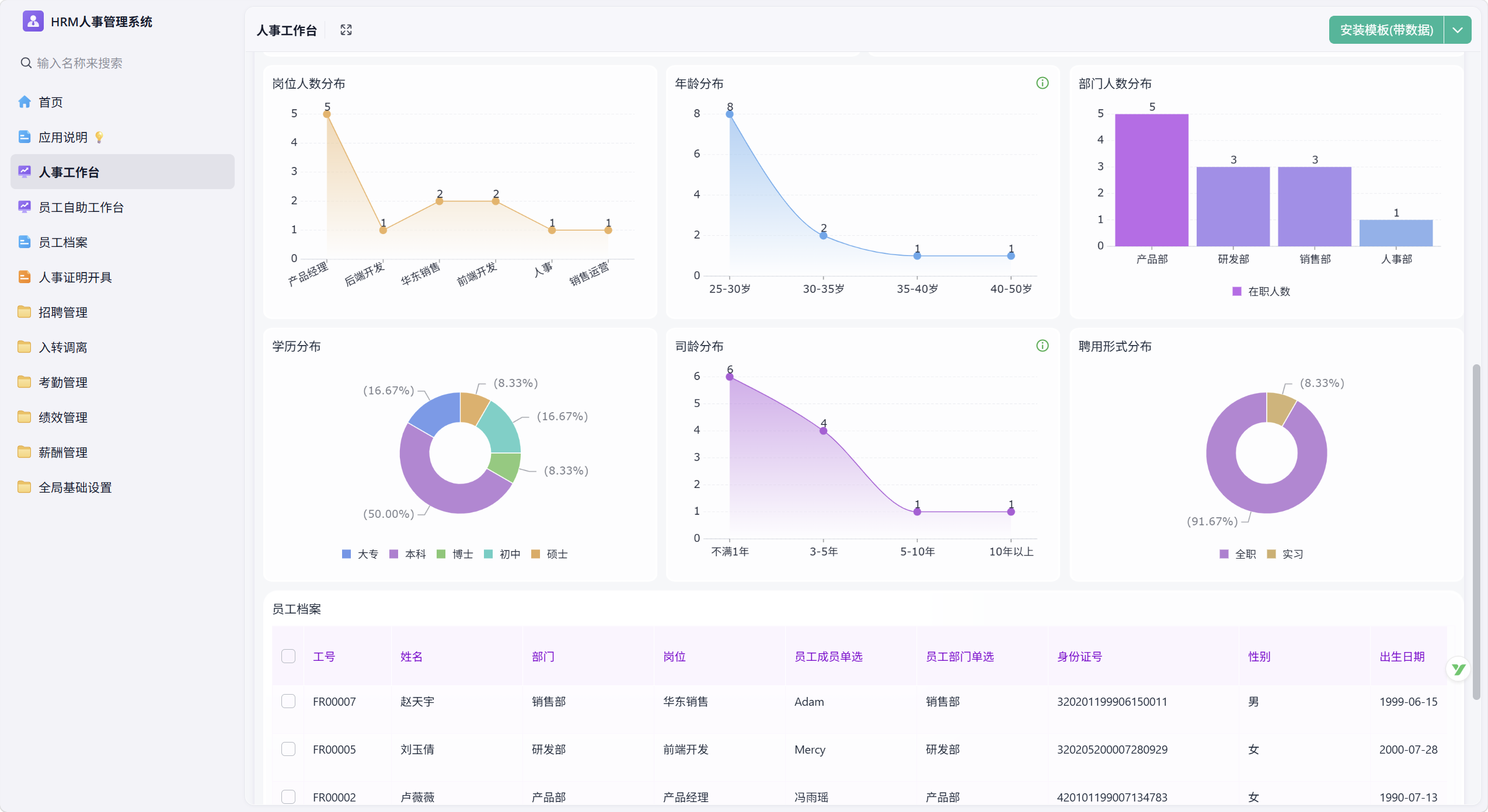The width and height of the screenshot is (1488, 812).
Task: Click the 安装模板(带数据) button
Action: (1386, 30)
